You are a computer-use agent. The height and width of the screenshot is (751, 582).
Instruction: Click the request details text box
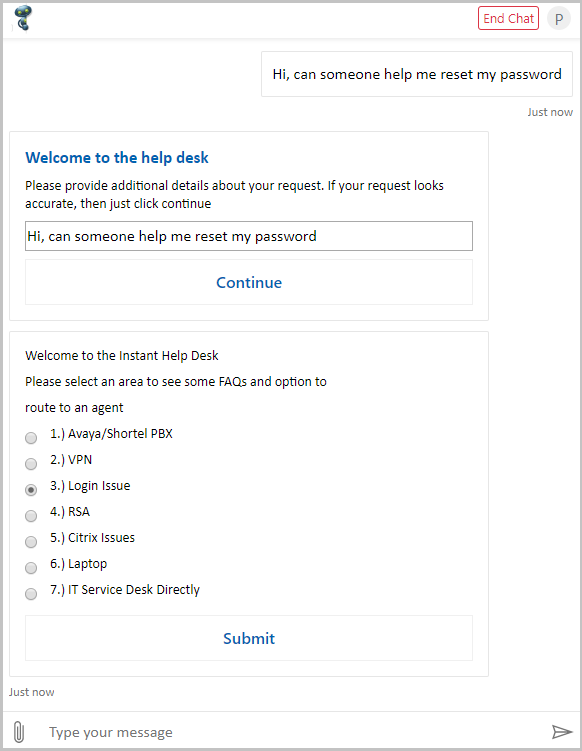point(249,236)
